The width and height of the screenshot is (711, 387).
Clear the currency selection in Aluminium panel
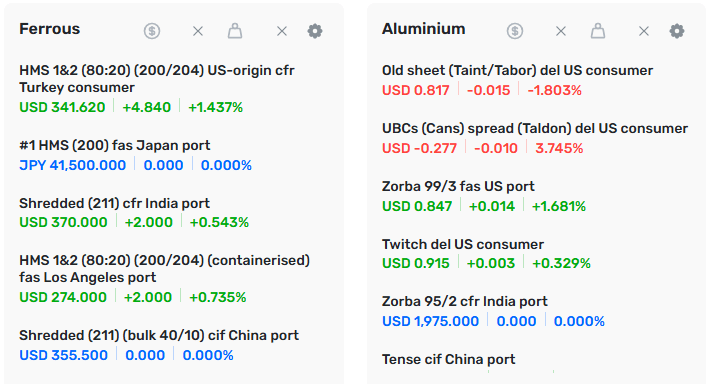click(x=561, y=31)
